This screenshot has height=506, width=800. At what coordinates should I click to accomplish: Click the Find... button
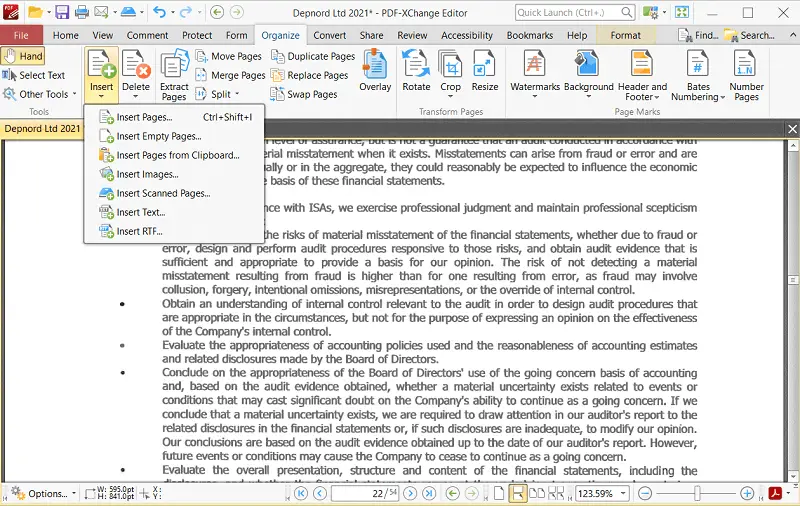tap(698, 35)
